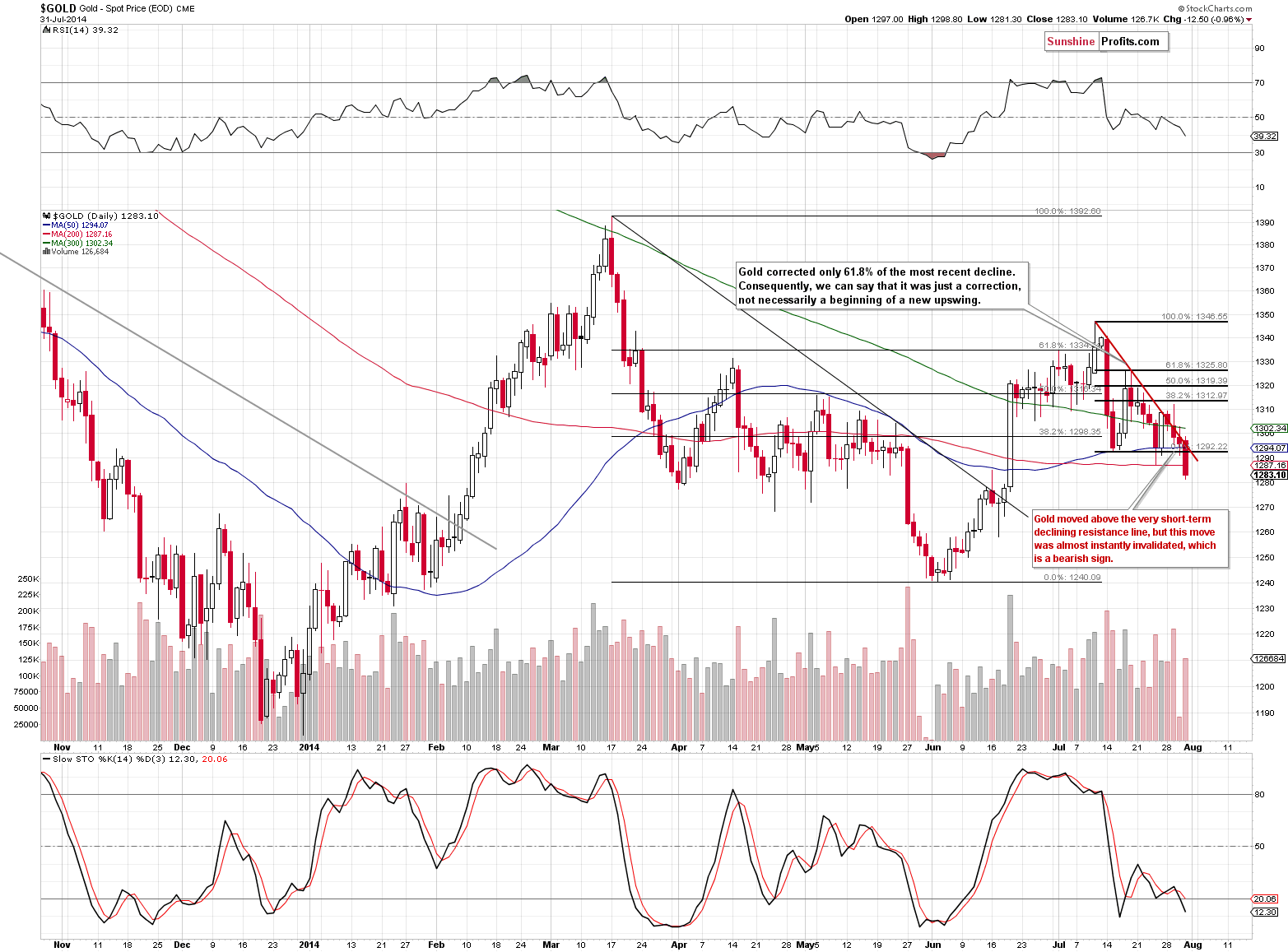The image size is (1288, 952).
Task: Click the Close 1283.10 header value
Action: point(1058,19)
